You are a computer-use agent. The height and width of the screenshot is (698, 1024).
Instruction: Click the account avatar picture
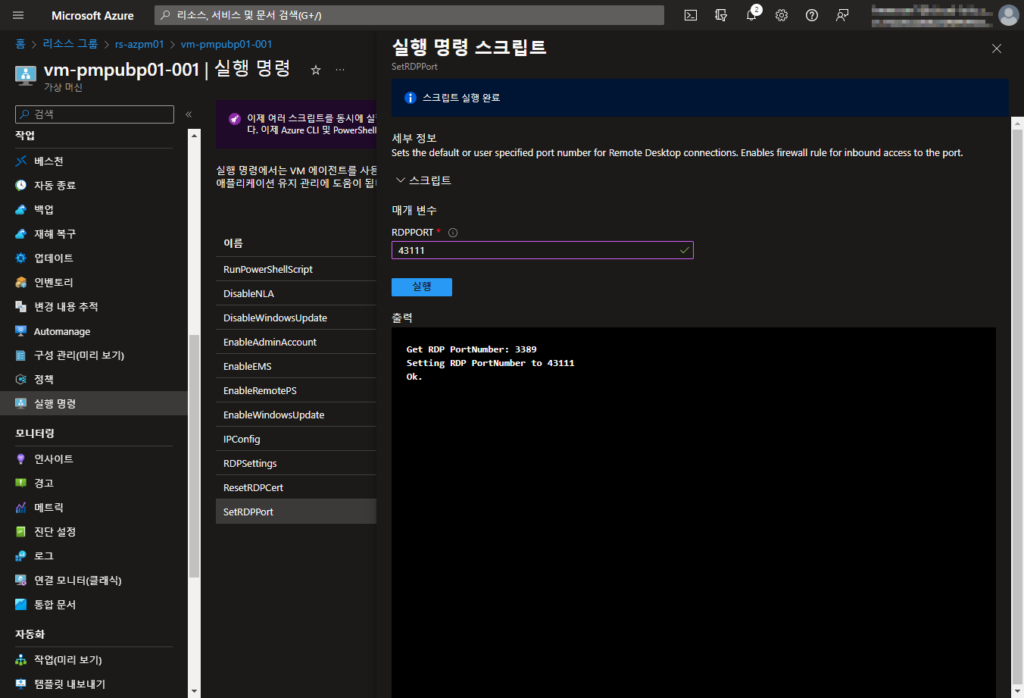tap(1009, 15)
